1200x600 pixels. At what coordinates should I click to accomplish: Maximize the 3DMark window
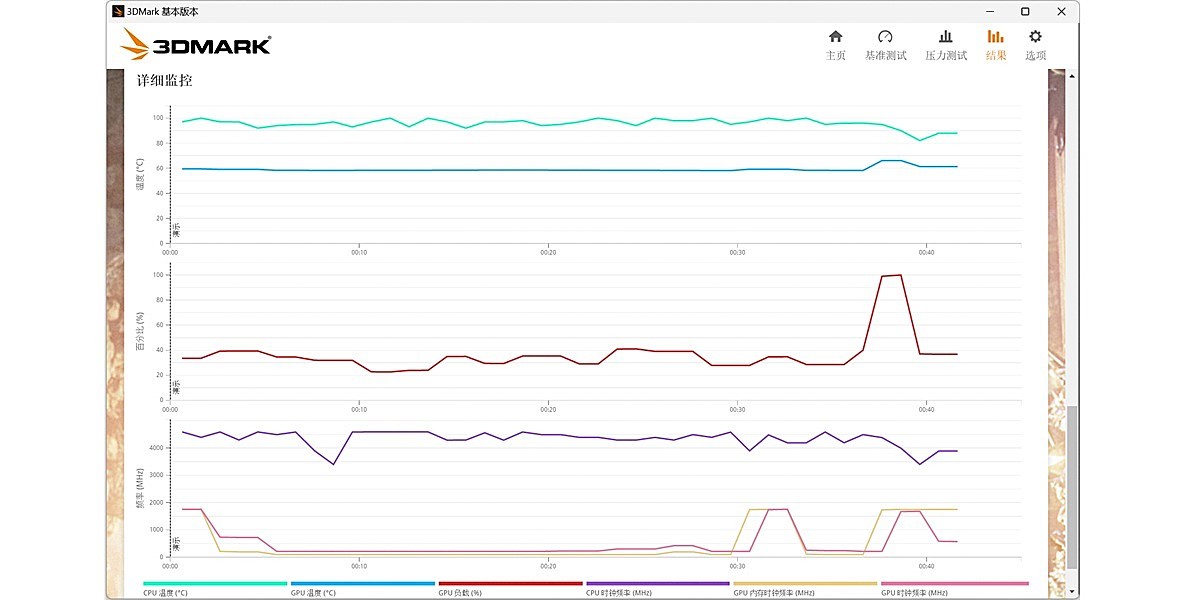[x=1025, y=11]
